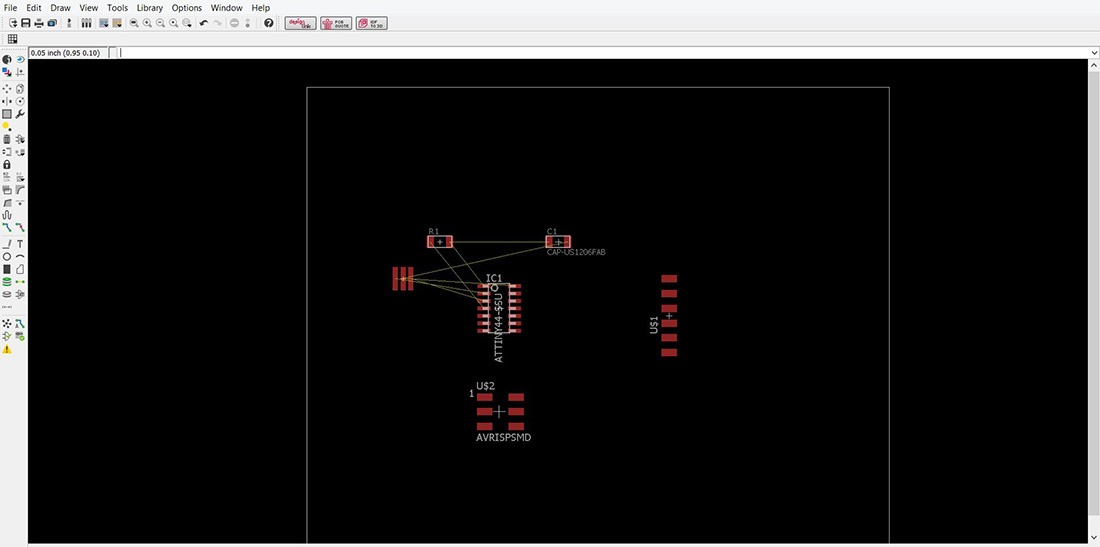Open the Library menu
This screenshot has width=1100, height=547.
[149, 8]
